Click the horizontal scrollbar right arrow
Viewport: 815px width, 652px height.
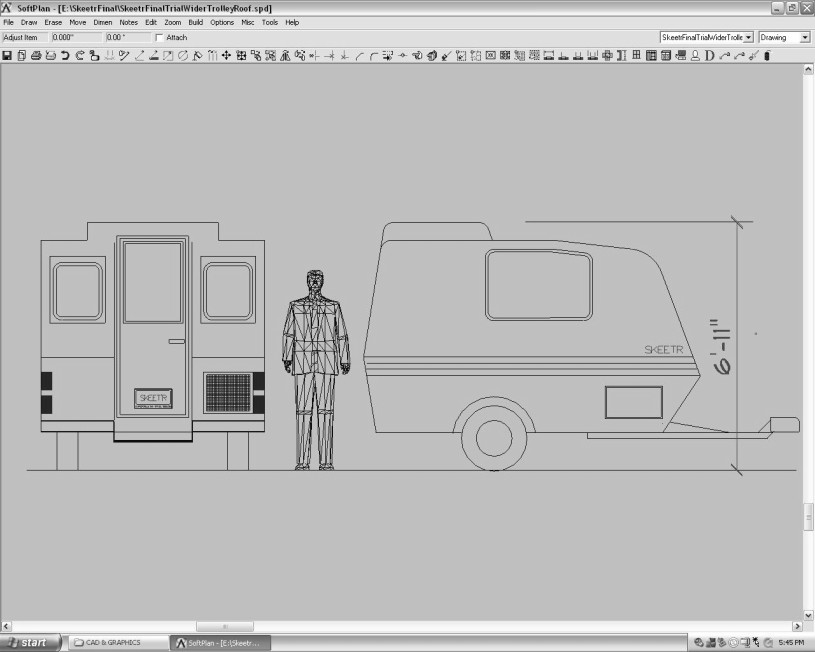[x=798, y=626]
